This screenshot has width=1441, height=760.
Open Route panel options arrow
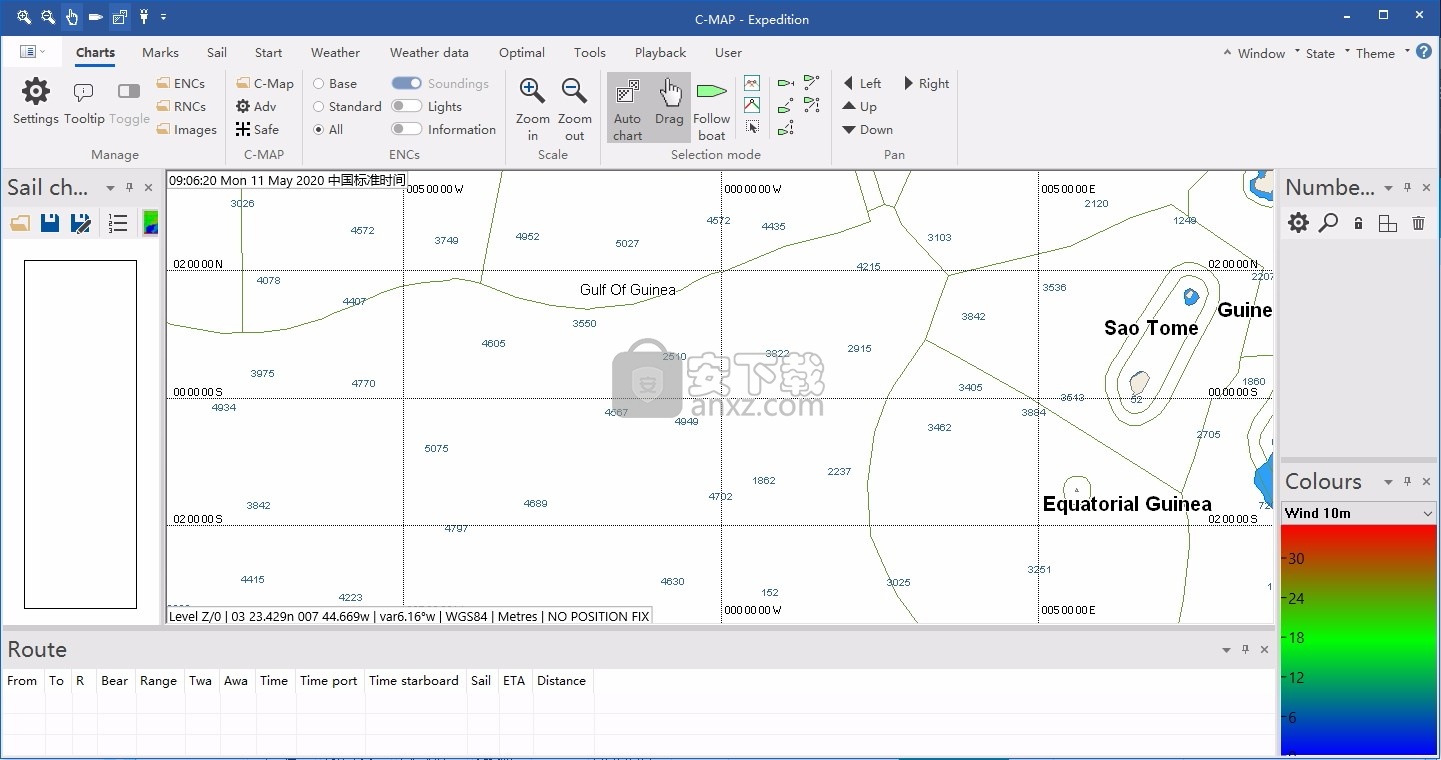click(1226, 650)
